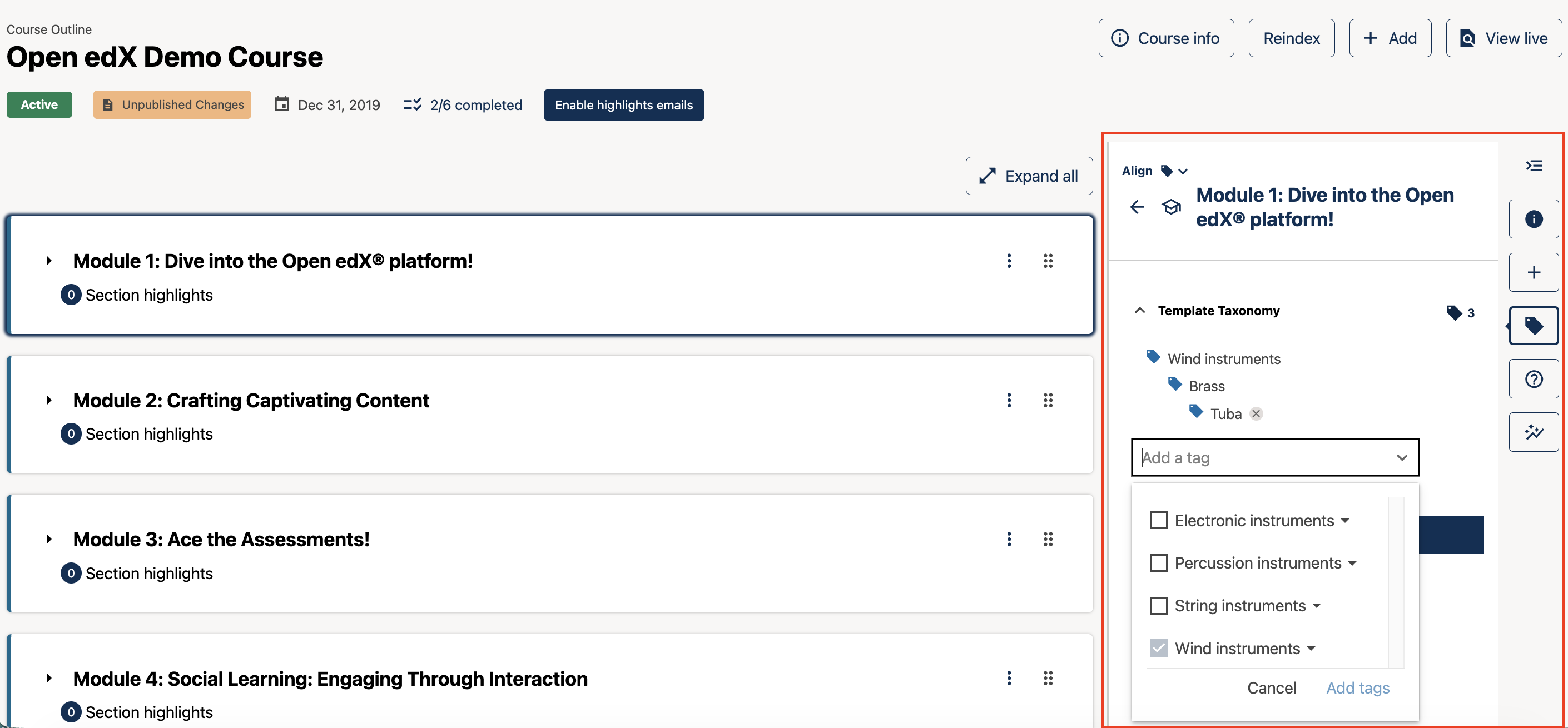
Task: Expand Percussion instruments sub-tags
Action: point(1352,564)
